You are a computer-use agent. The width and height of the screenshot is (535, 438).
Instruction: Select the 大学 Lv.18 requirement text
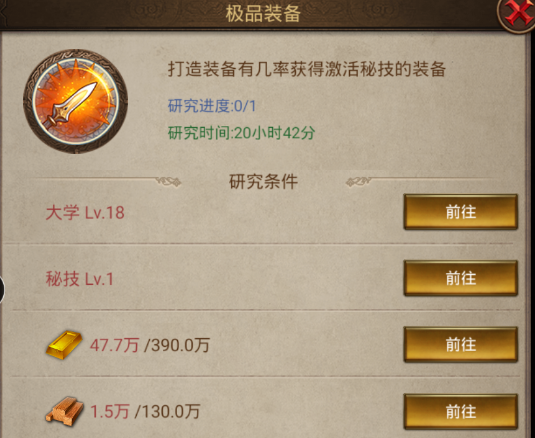click(85, 213)
